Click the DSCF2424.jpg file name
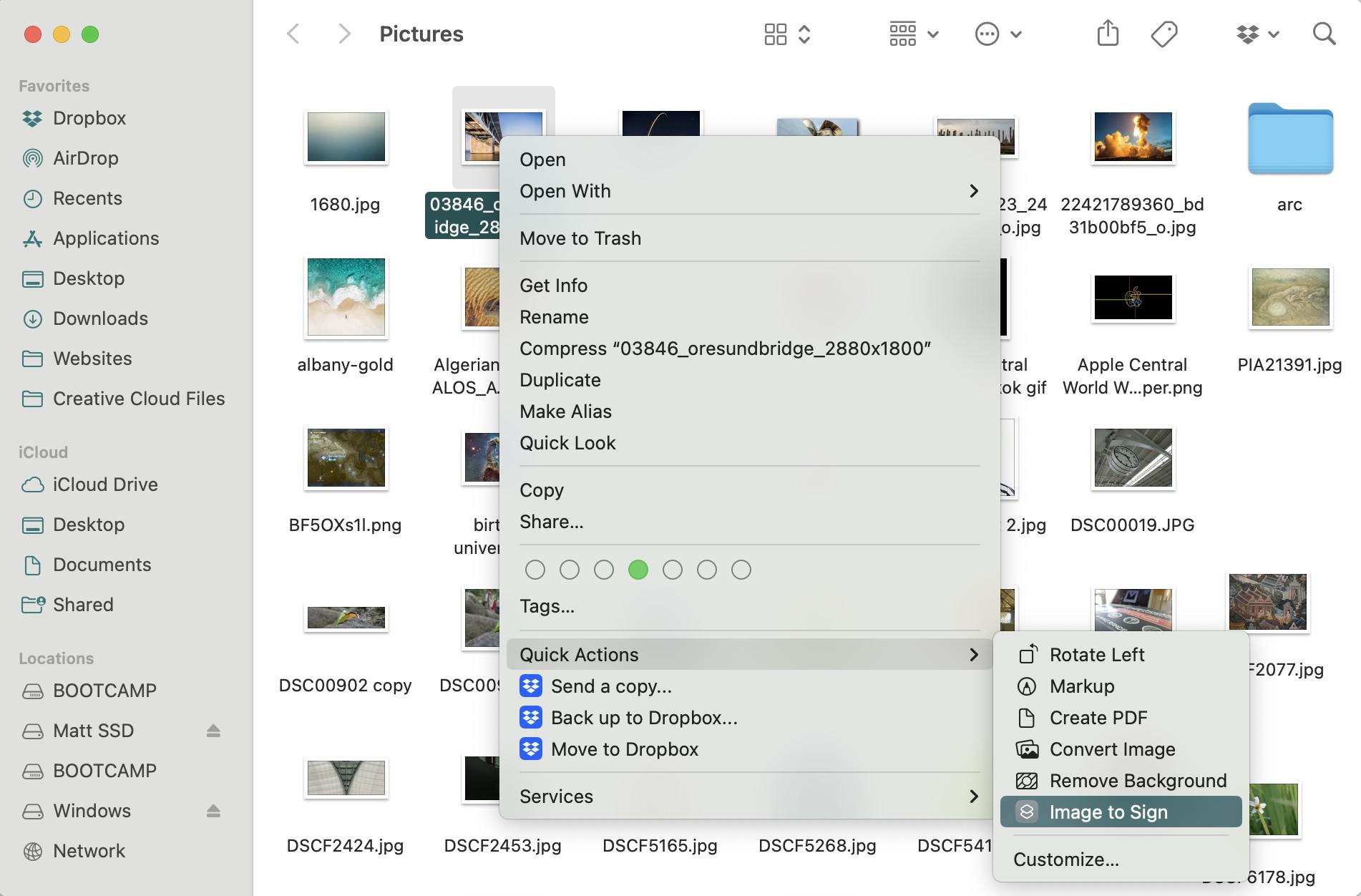1361x896 pixels. [345, 846]
